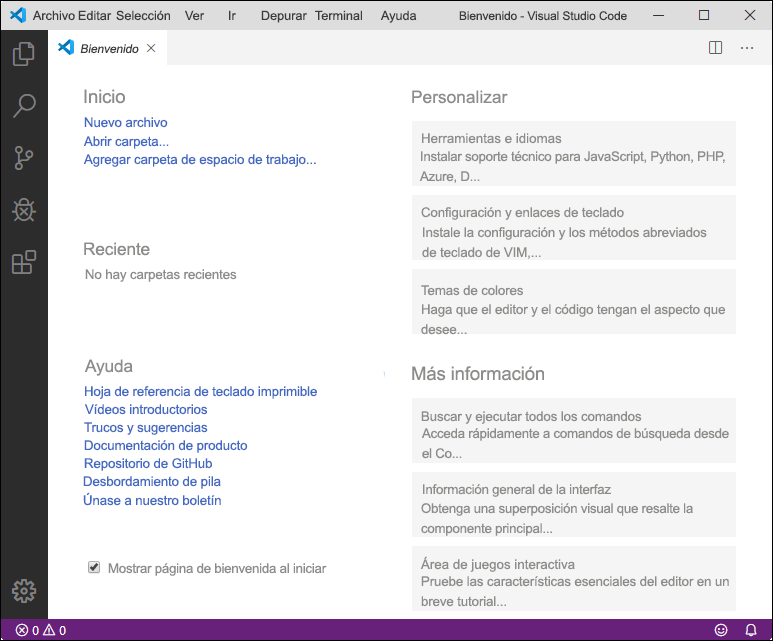Open the Ir menu
This screenshot has height=641, width=773.
[x=232, y=16]
